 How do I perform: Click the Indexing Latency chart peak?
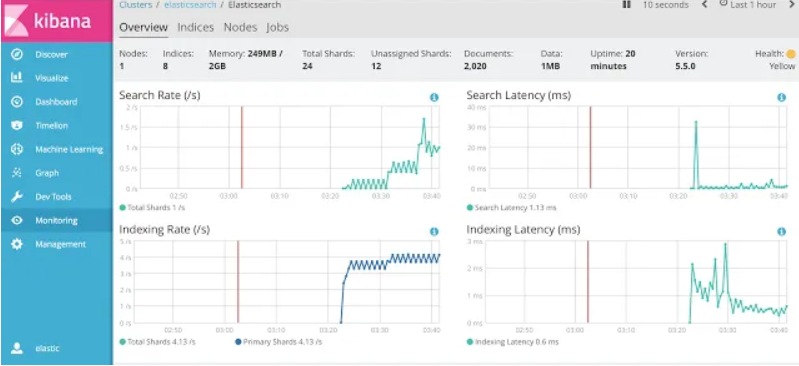point(725,245)
